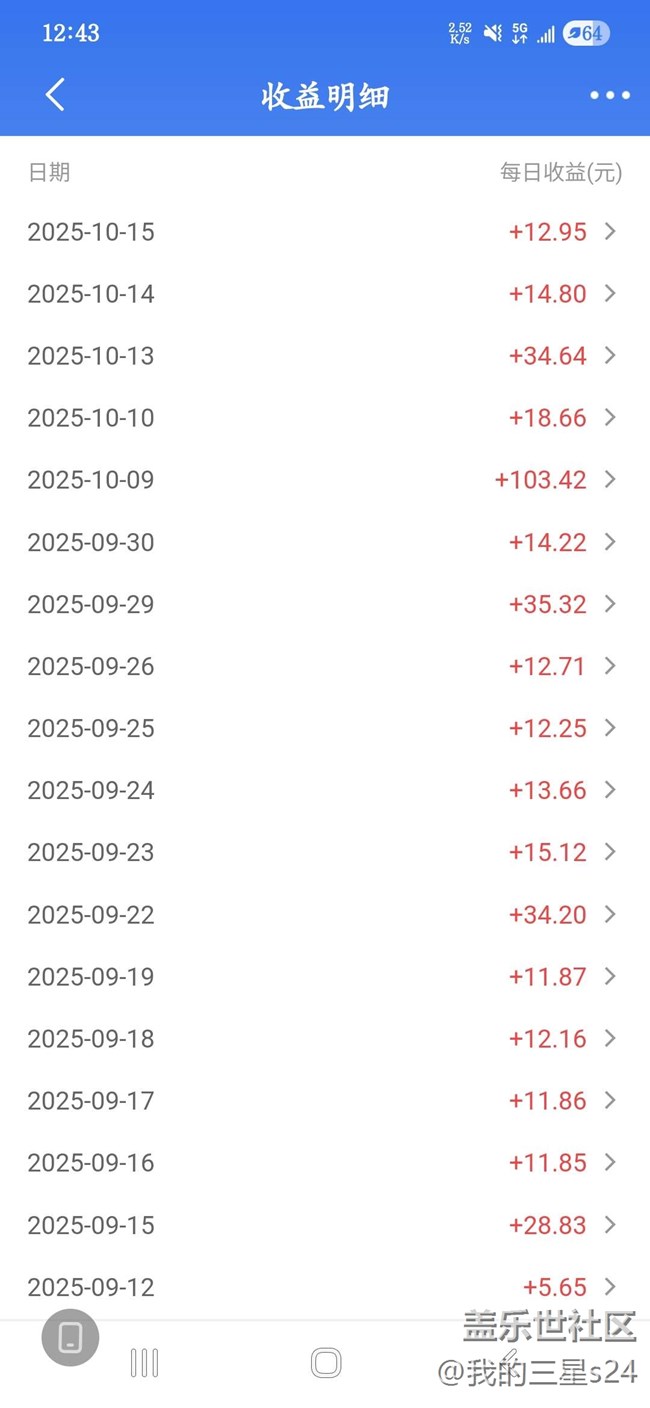
Task: Tap the 每日收益(元) column header
Action: coord(561,172)
